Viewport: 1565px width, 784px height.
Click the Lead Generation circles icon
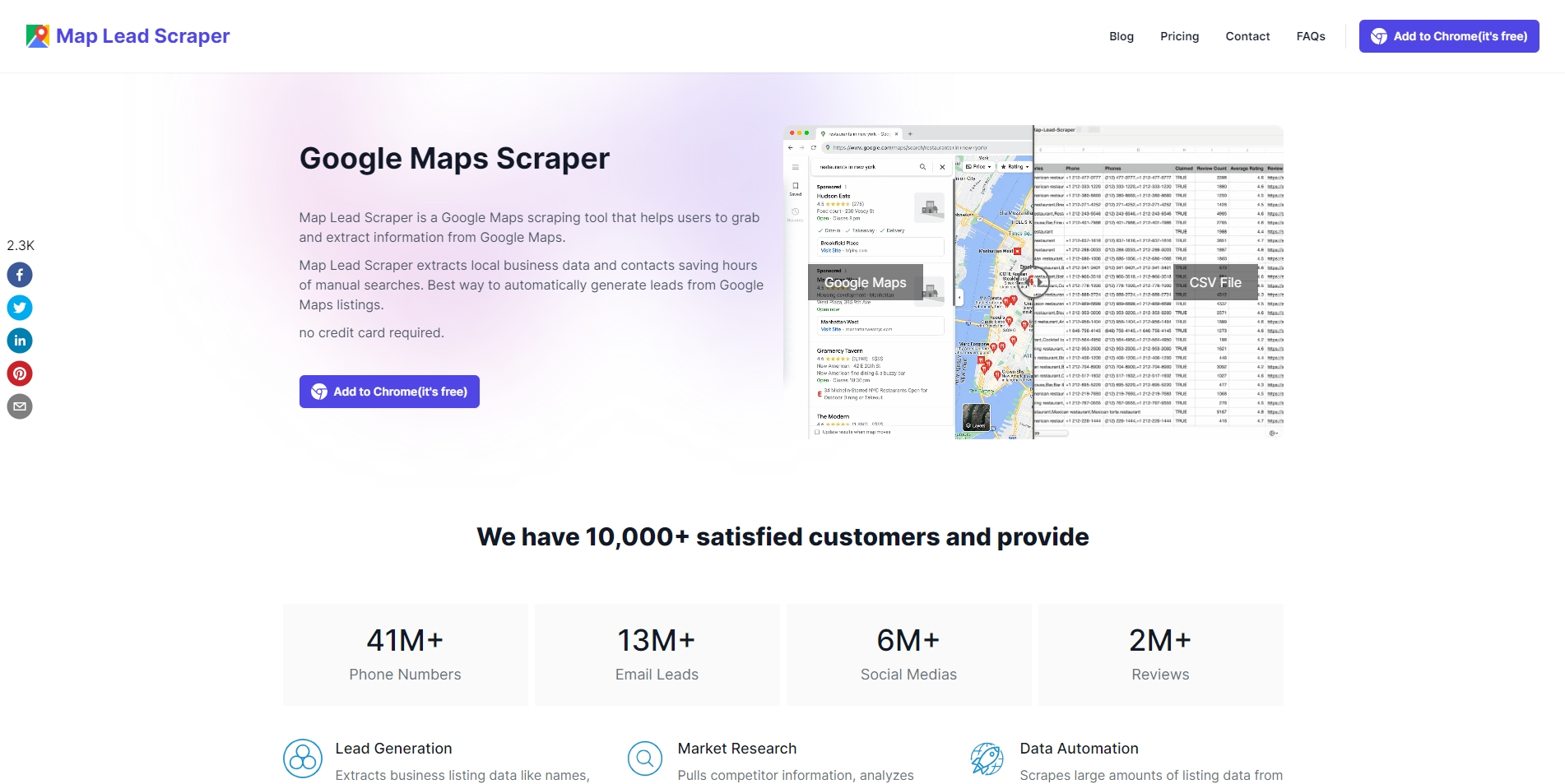pyautogui.click(x=303, y=758)
